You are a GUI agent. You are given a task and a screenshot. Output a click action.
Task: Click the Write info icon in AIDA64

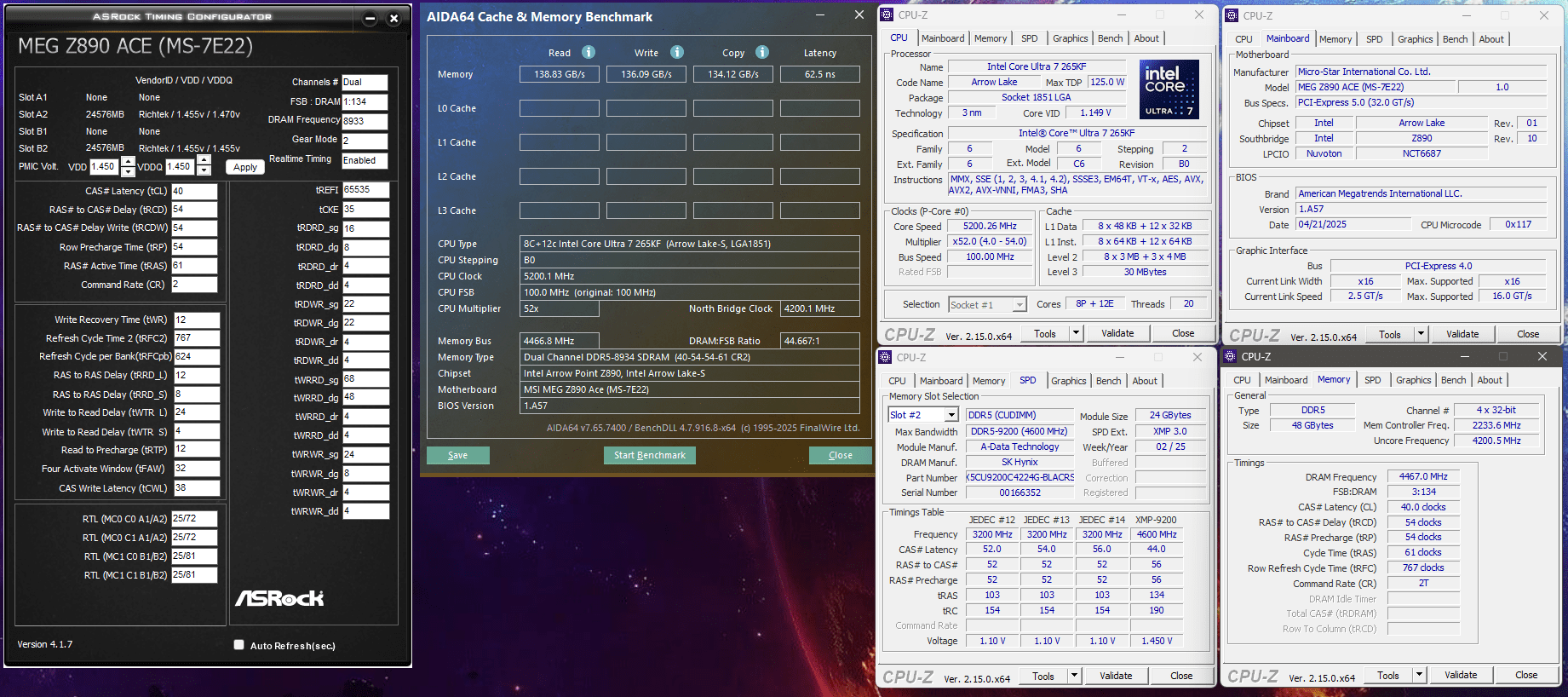click(676, 52)
